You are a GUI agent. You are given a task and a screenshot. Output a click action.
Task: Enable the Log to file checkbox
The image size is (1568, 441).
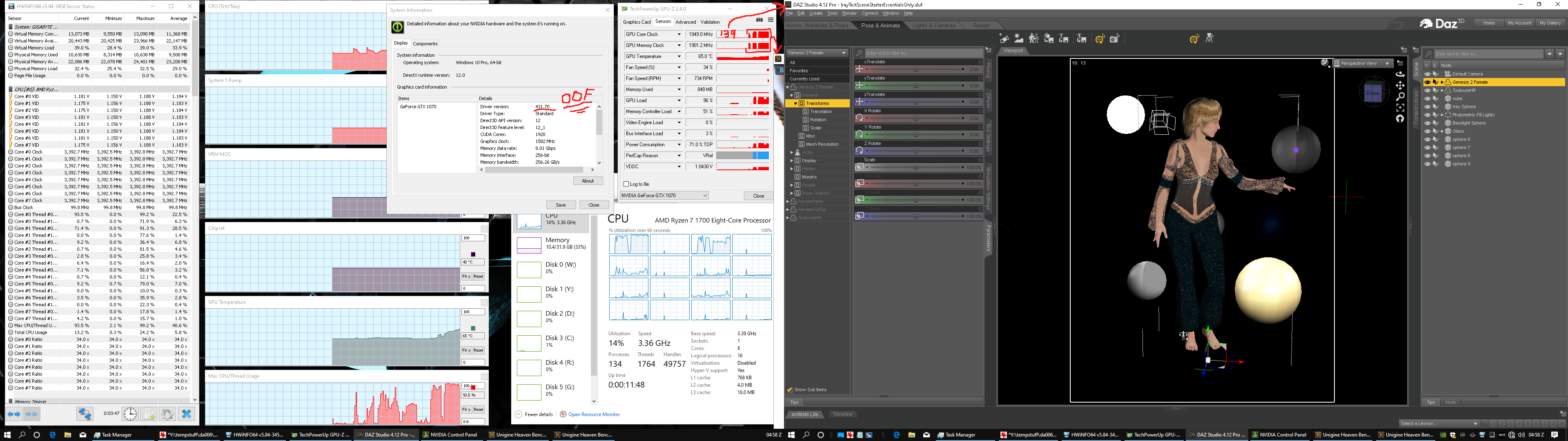coord(626,184)
